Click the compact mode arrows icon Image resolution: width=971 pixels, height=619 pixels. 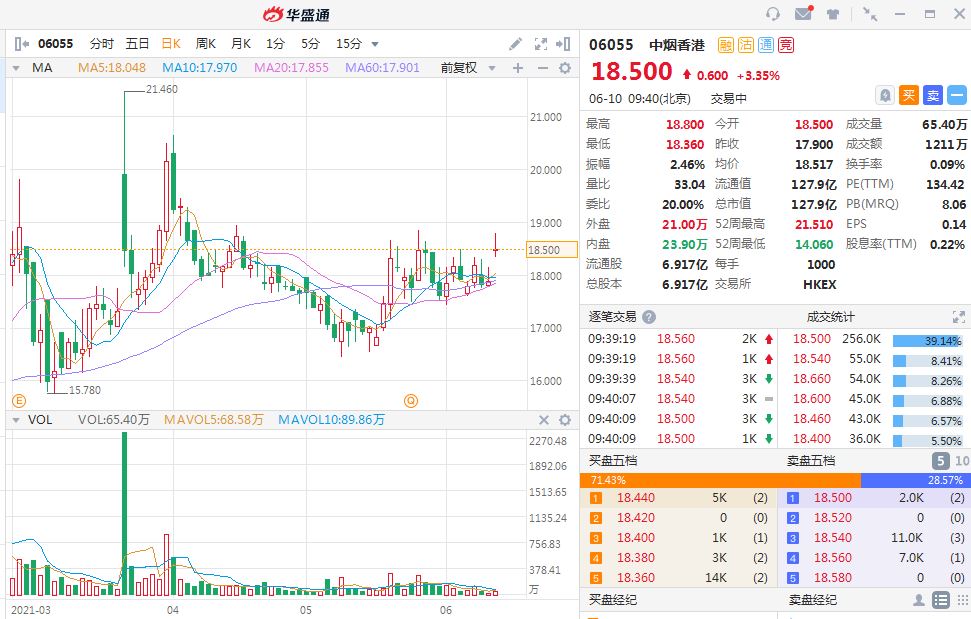point(870,14)
